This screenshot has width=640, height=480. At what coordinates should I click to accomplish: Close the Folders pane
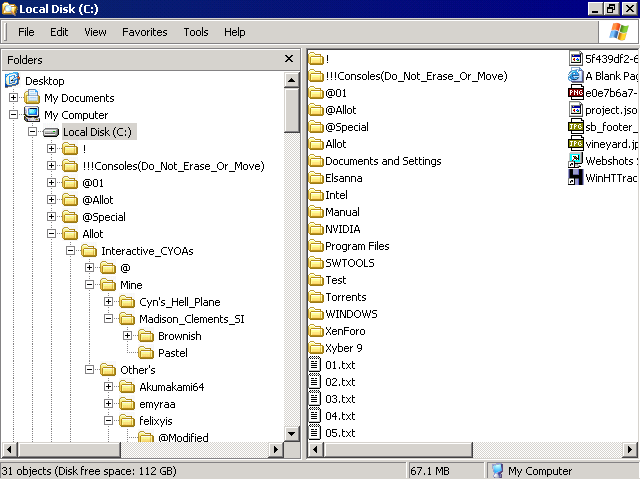289,59
